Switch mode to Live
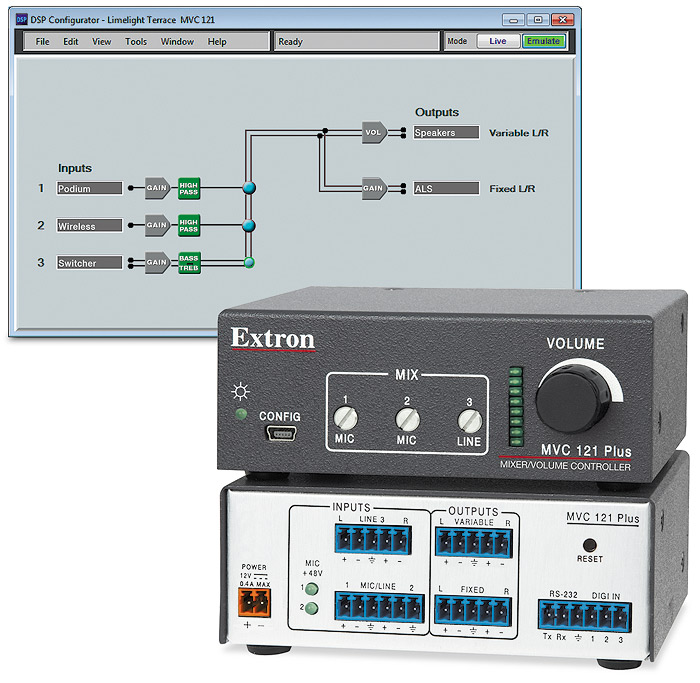The width and height of the screenshot is (700, 683). coord(498,42)
